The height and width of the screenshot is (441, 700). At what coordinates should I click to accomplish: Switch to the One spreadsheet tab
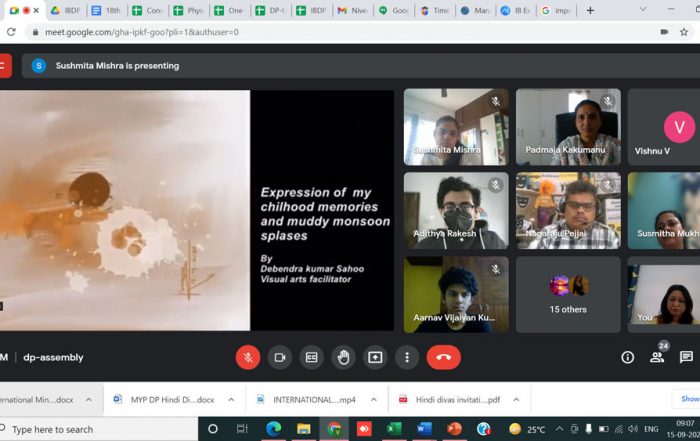pos(229,10)
